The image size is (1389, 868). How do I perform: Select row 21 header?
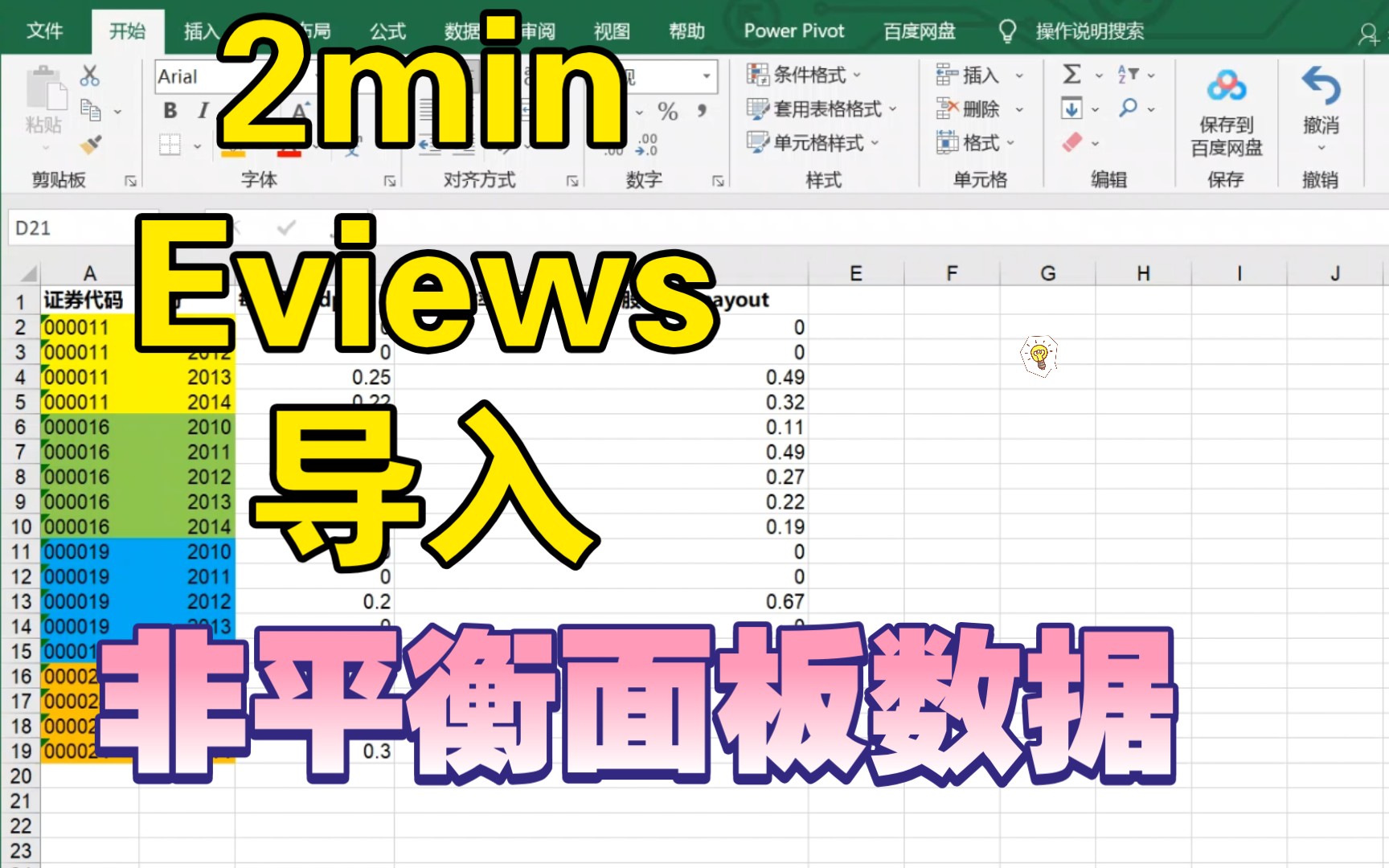(20, 801)
